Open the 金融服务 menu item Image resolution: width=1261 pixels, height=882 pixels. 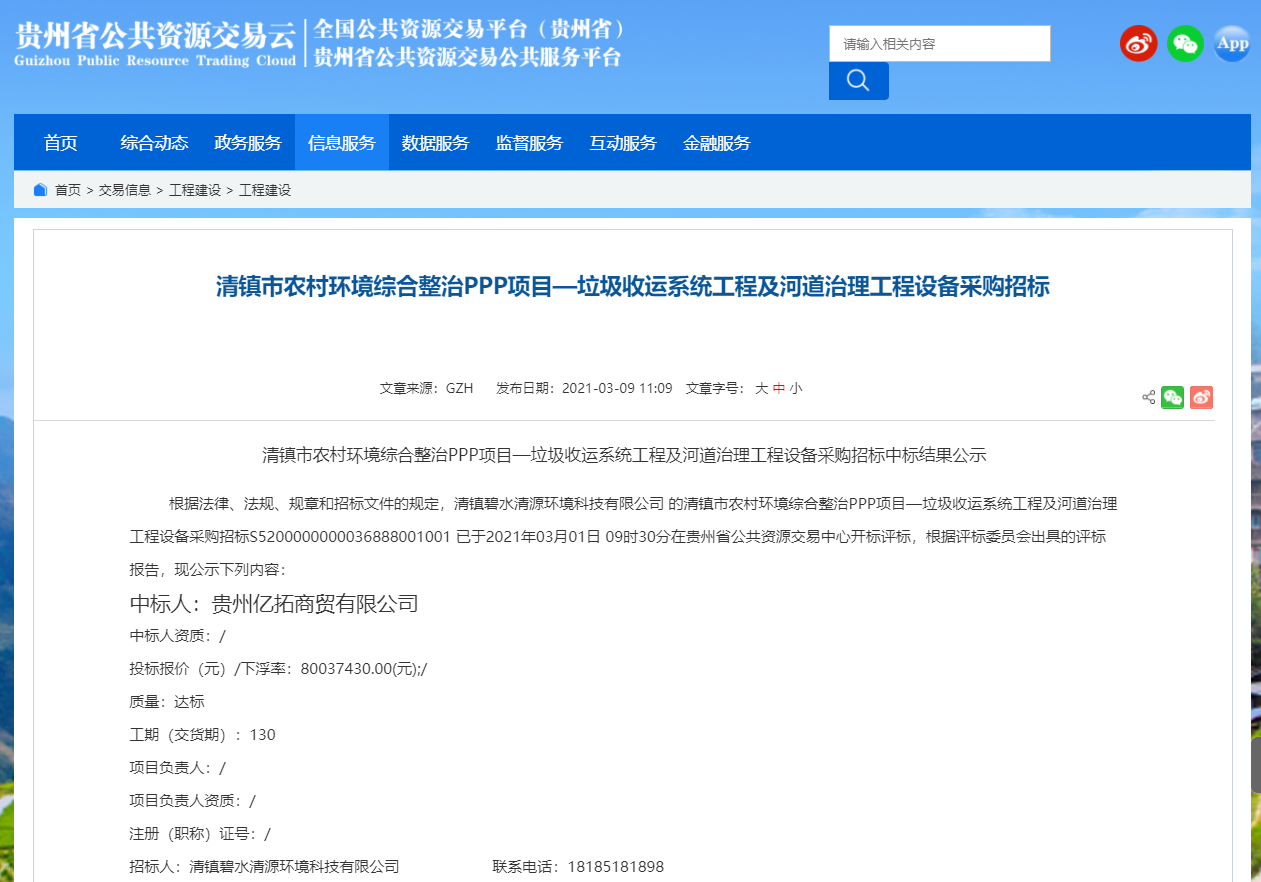(715, 142)
